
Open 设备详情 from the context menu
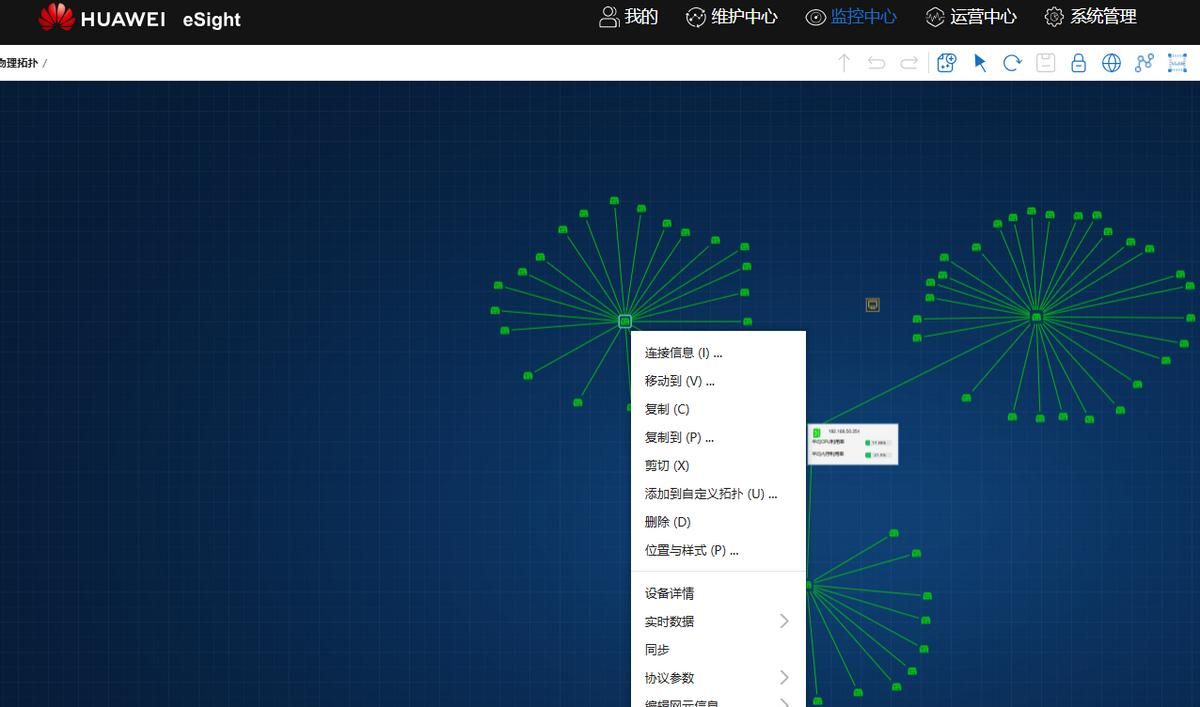click(x=669, y=593)
